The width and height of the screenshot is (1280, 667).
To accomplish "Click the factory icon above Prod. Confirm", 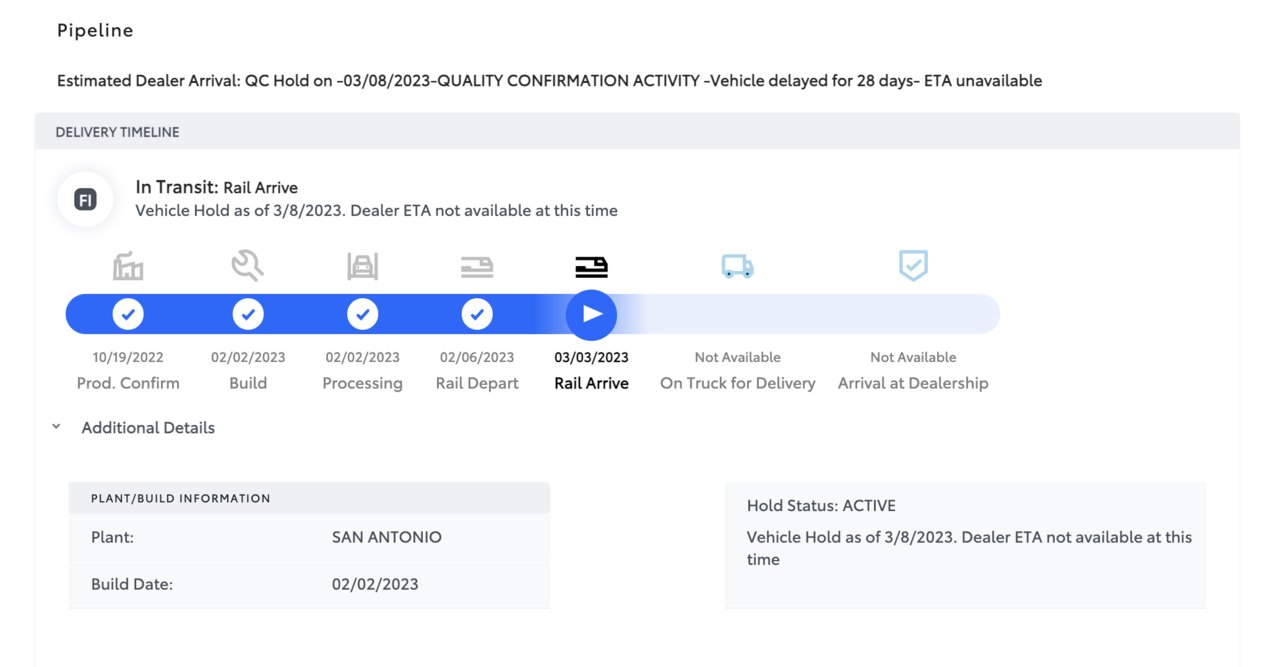I will point(128,266).
